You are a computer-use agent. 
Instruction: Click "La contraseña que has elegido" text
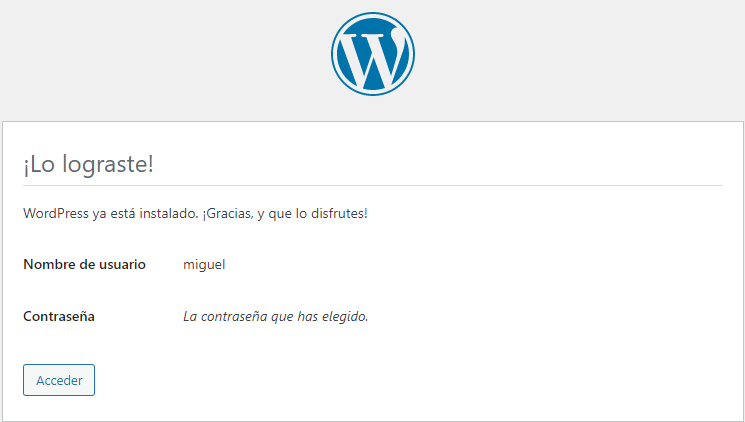[275, 316]
